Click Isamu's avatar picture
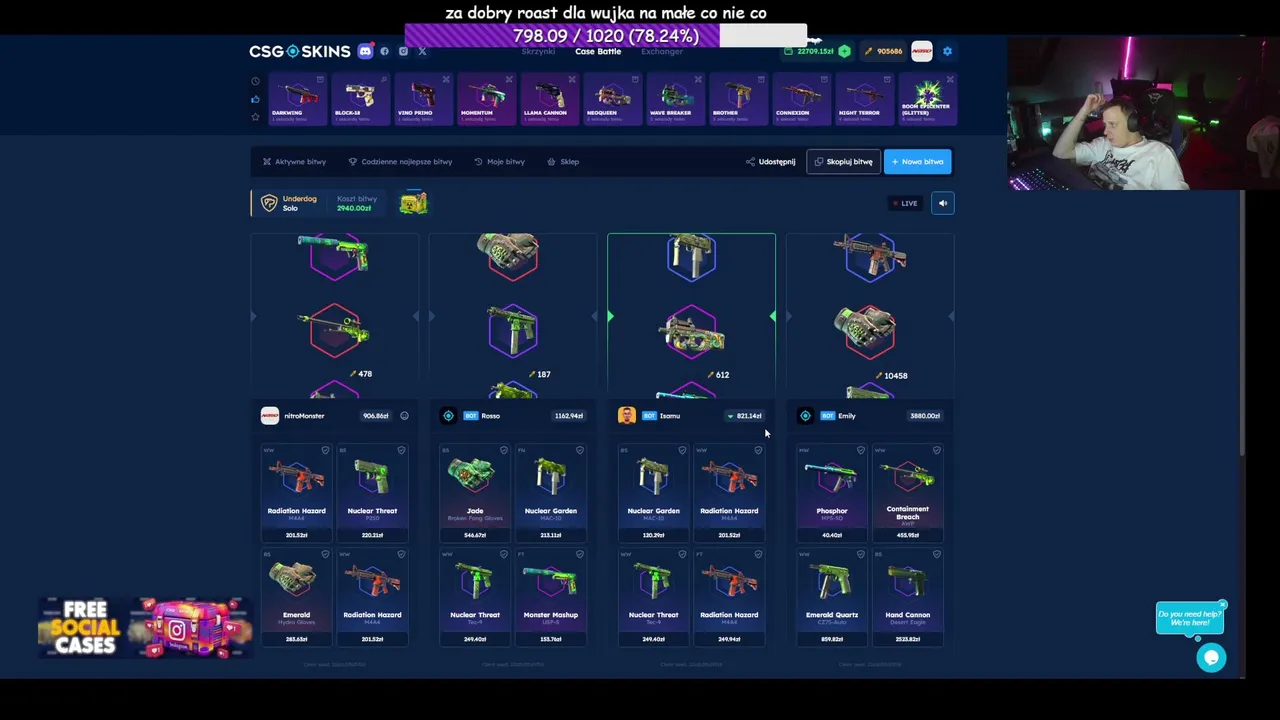This screenshot has width=1280, height=720. pyautogui.click(x=626, y=415)
